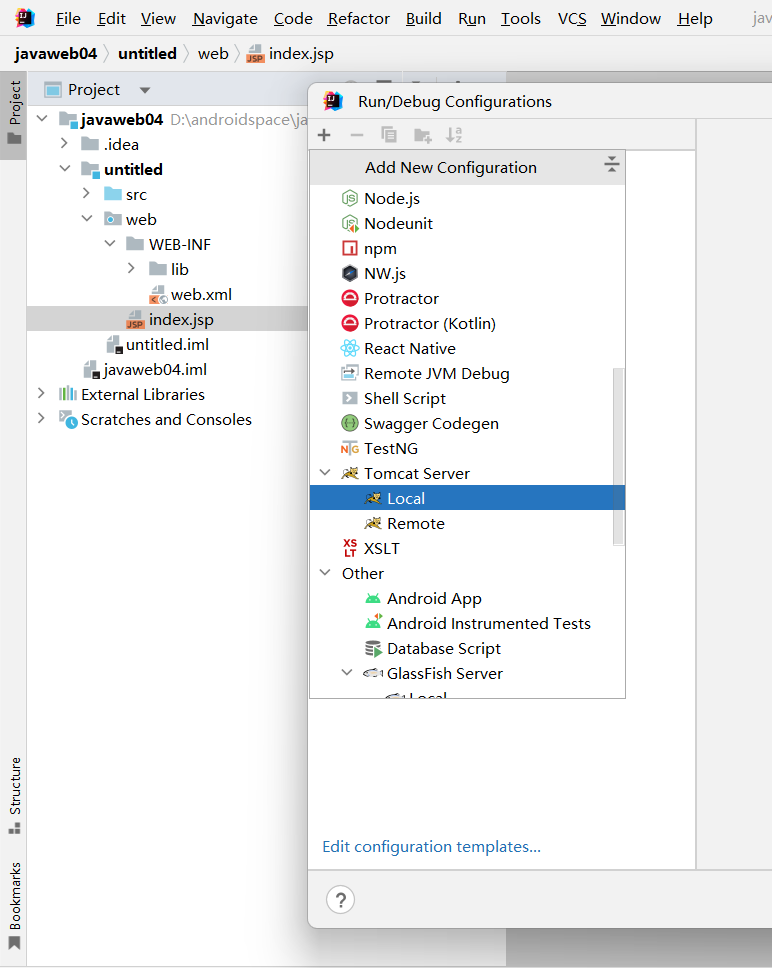Open the Tools menu
772x968 pixels.
click(520, 19)
